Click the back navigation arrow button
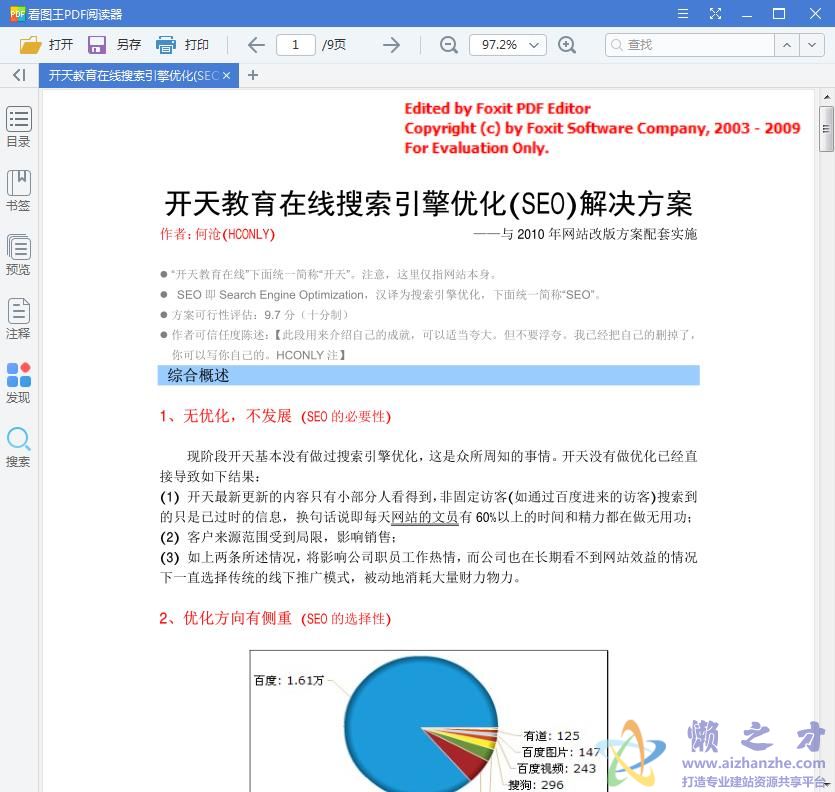The height and width of the screenshot is (792, 835). tap(255, 44)
